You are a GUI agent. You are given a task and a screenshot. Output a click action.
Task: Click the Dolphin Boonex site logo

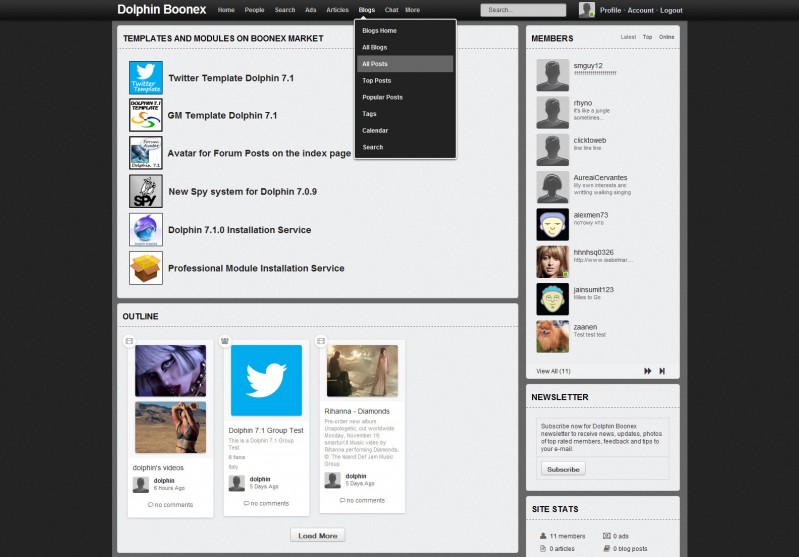pyautogui.click(x=162, y=10)
